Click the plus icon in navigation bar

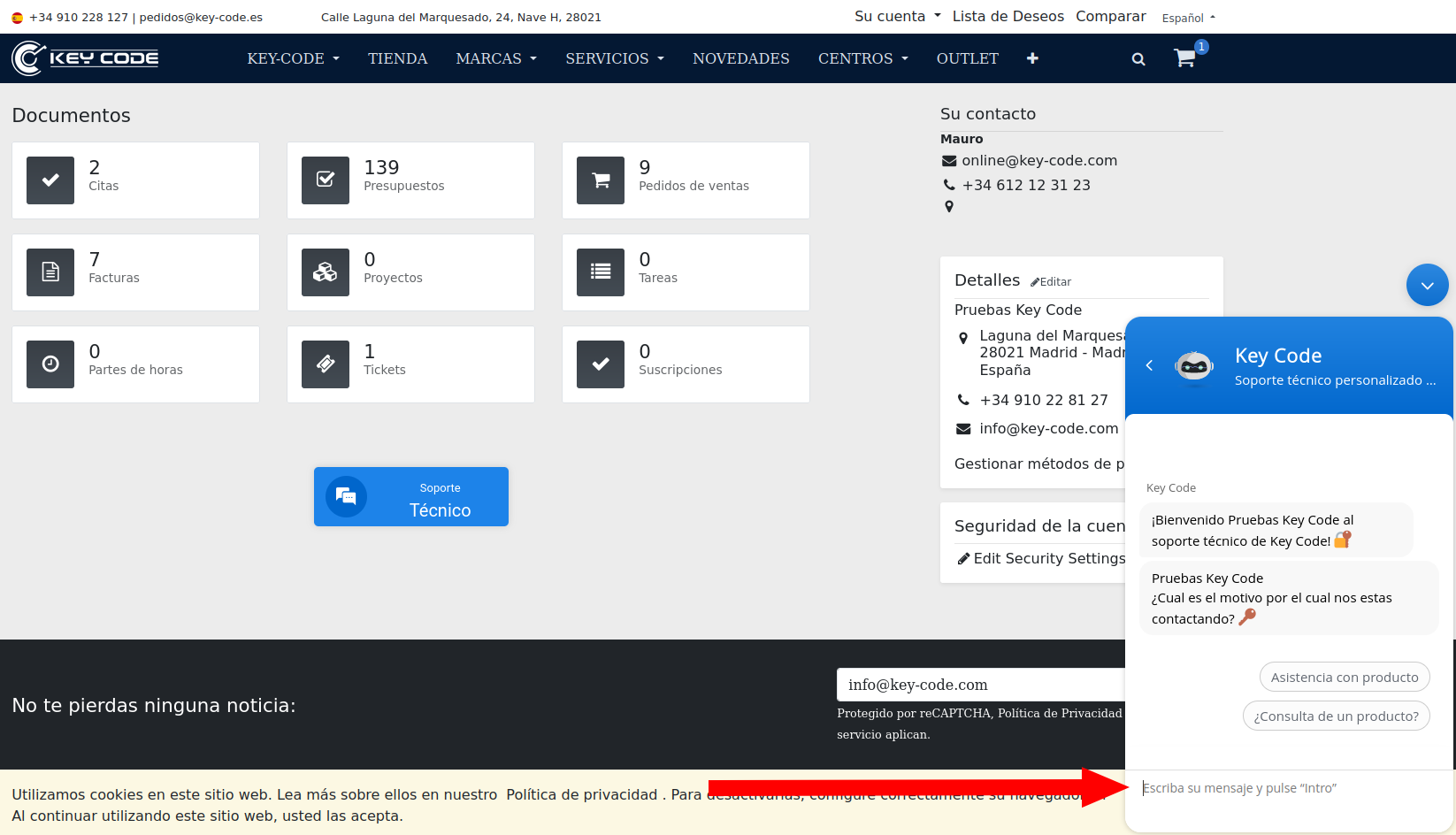[1032, 58]
